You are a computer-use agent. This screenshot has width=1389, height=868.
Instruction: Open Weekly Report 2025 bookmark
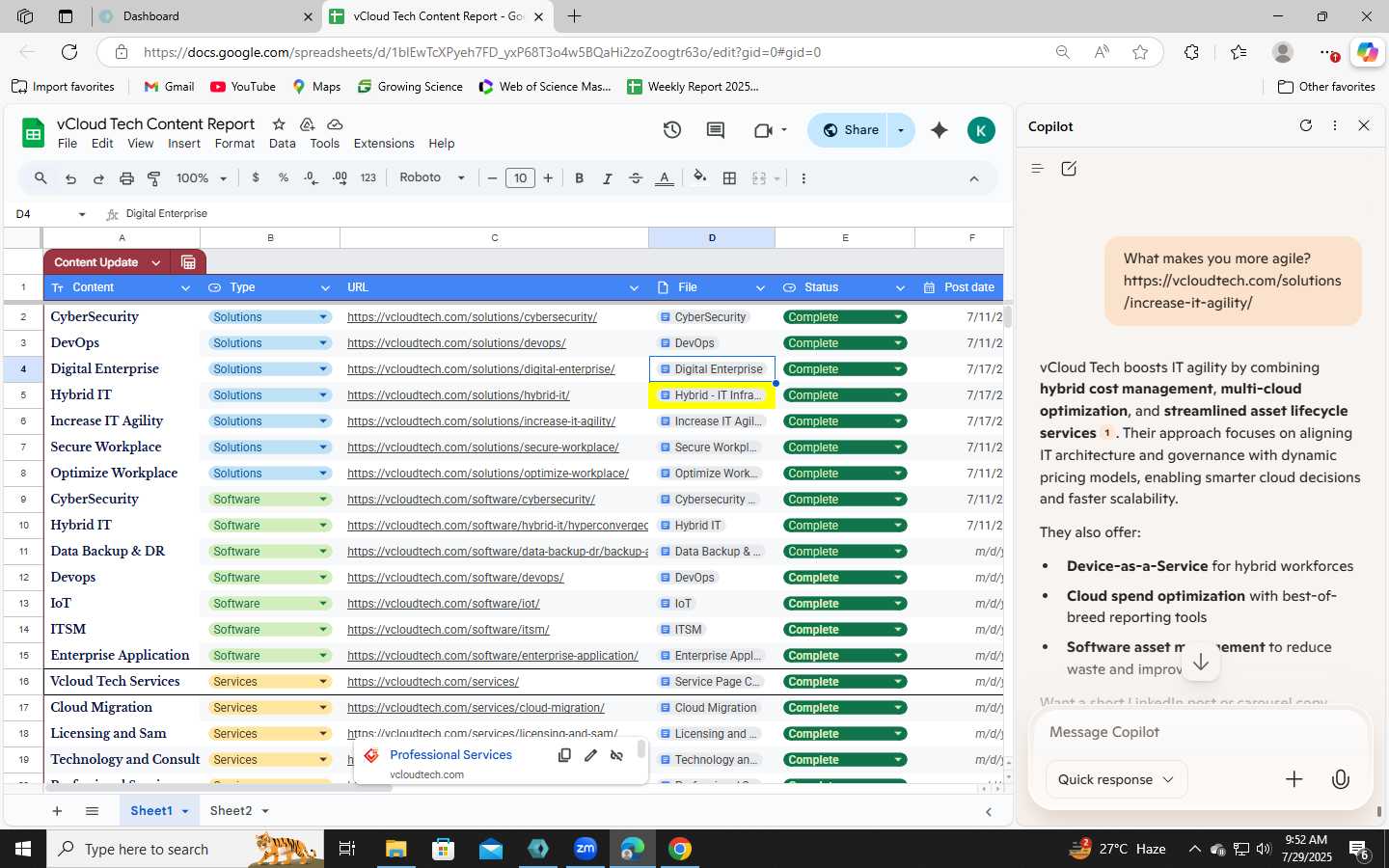693,87
